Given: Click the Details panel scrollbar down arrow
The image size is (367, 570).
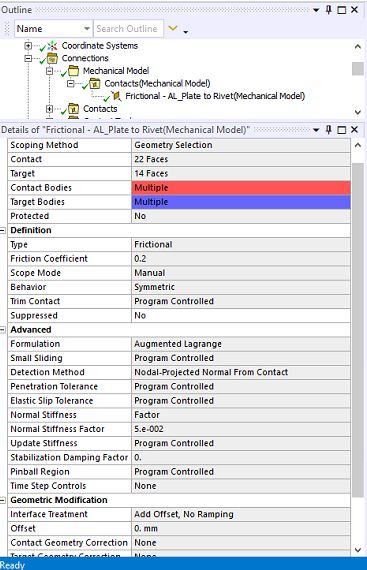Looking at the screenshot, I should (x=358, y=550).
